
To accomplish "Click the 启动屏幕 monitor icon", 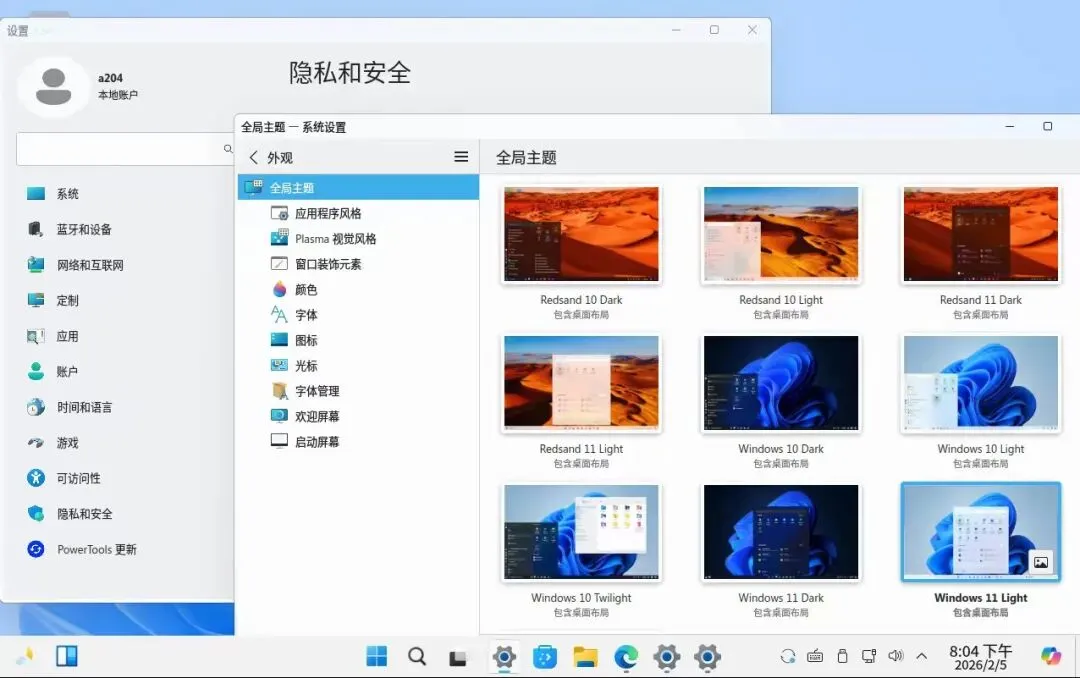I will [279, 442].
